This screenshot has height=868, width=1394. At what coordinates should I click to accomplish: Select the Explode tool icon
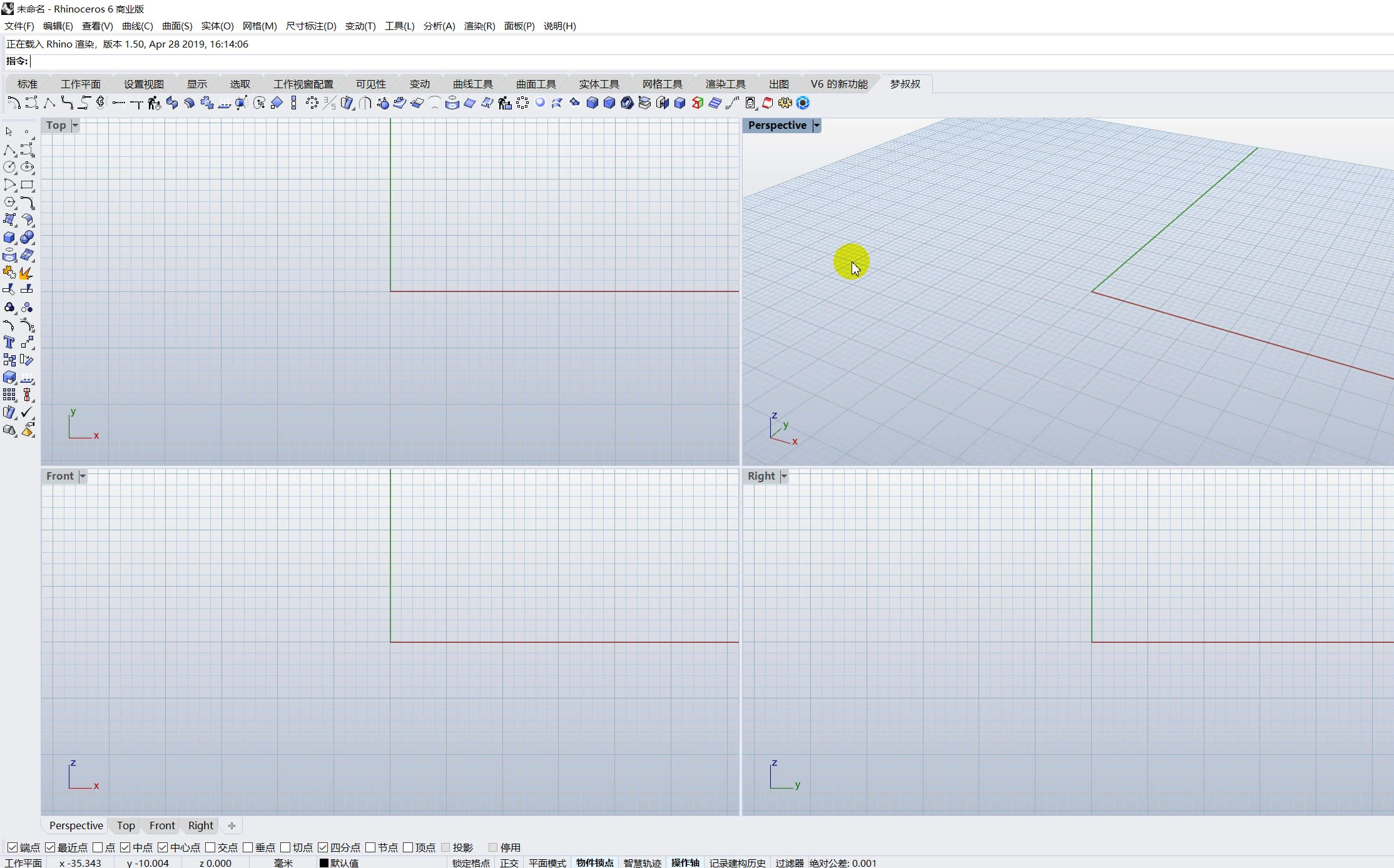pos(26,273)
